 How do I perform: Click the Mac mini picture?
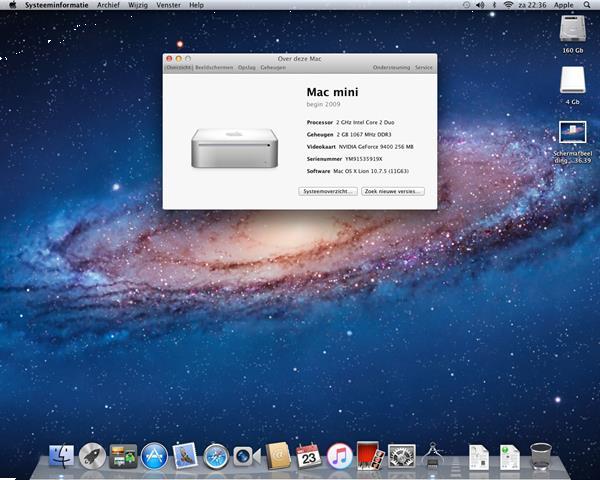point(235,148)
